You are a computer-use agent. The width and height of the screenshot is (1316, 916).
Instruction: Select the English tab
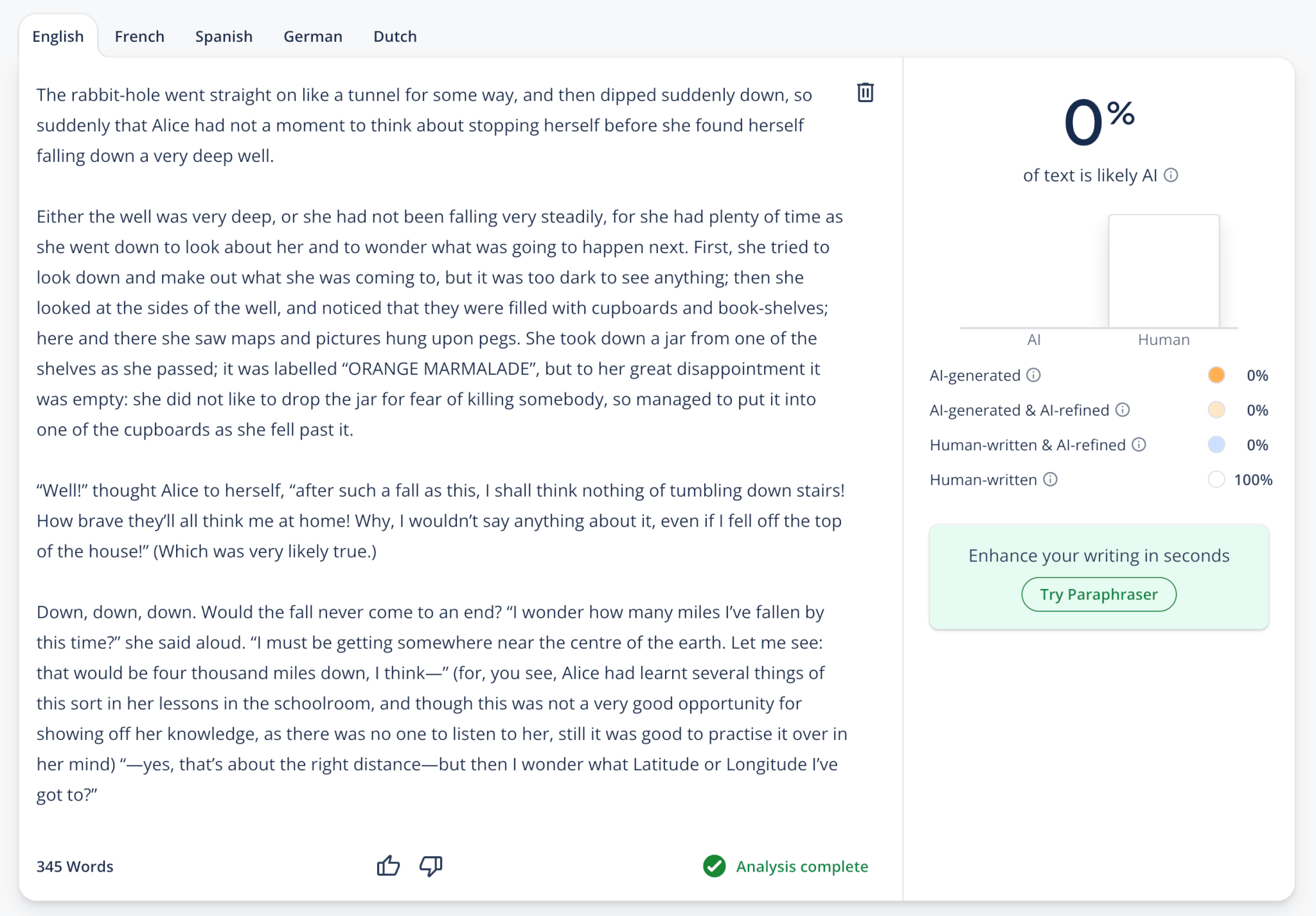pos(58,37)
